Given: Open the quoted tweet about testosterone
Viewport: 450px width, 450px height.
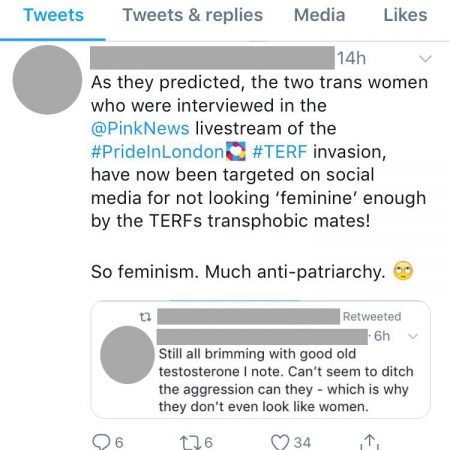Looking at the screenshot, I should [261, 359].
